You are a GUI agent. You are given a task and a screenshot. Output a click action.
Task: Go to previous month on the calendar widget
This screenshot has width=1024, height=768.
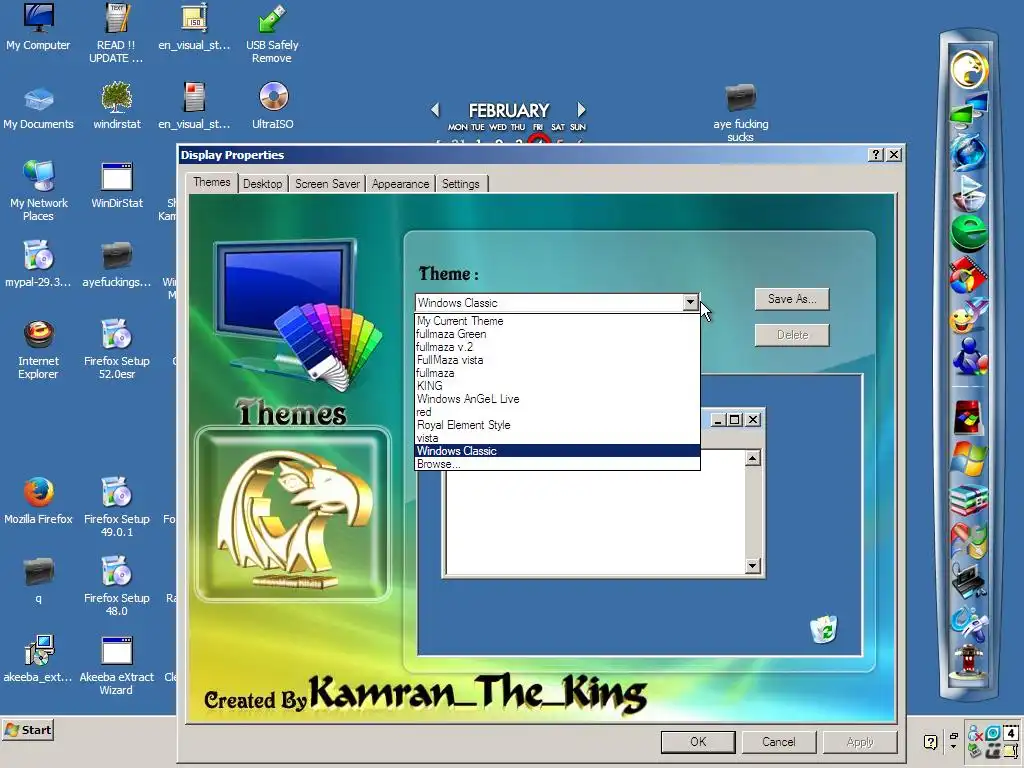point(436,110)
